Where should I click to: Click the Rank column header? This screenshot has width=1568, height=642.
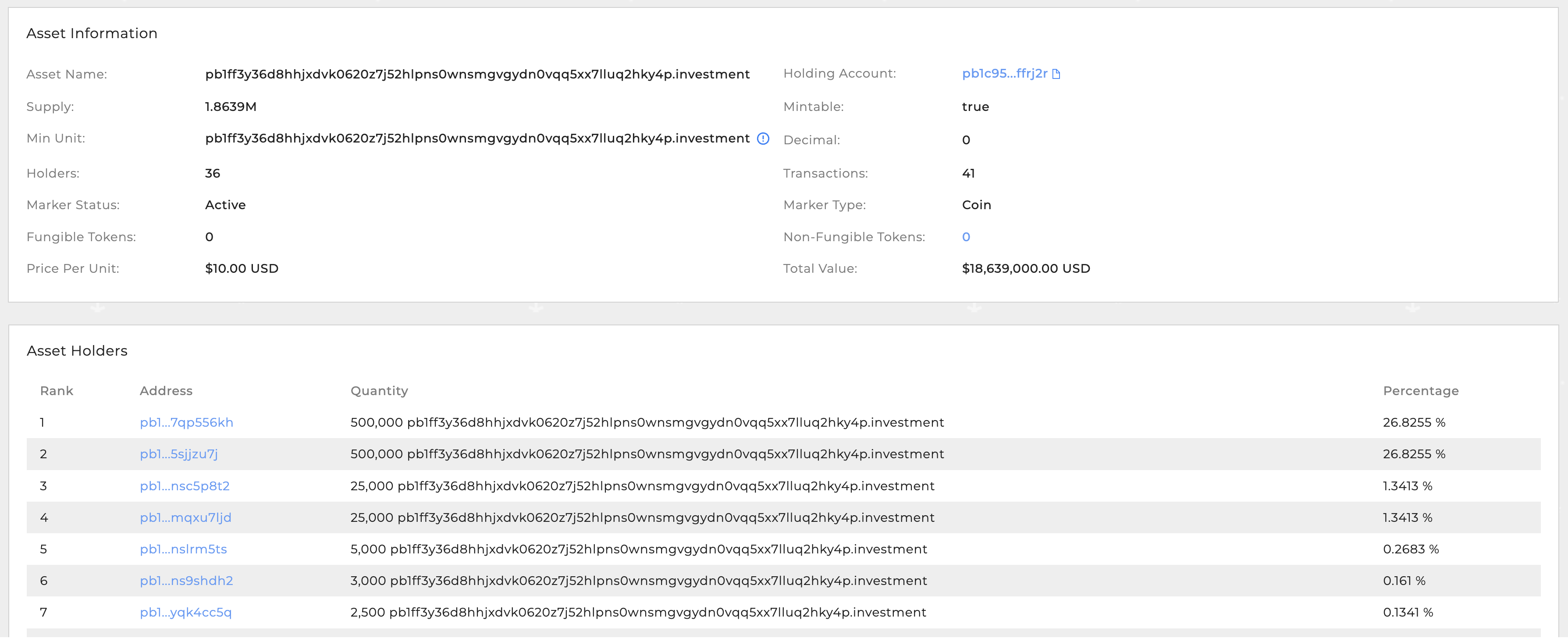click(x=56, y=390)
